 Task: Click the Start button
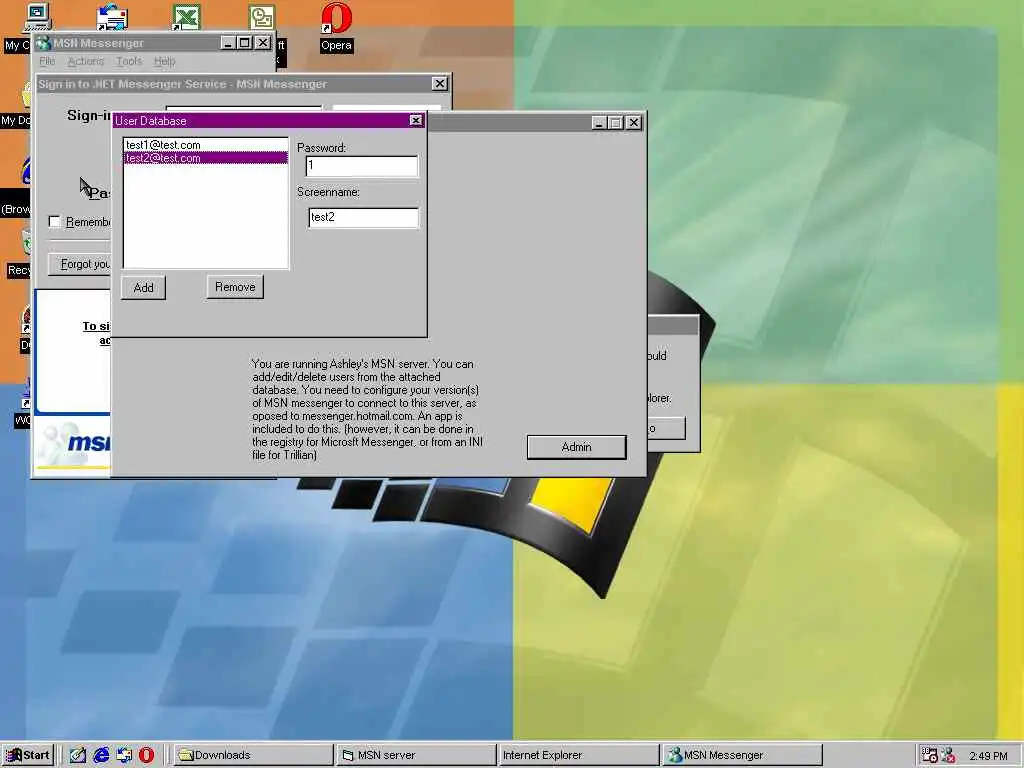(x=27, y=755)
